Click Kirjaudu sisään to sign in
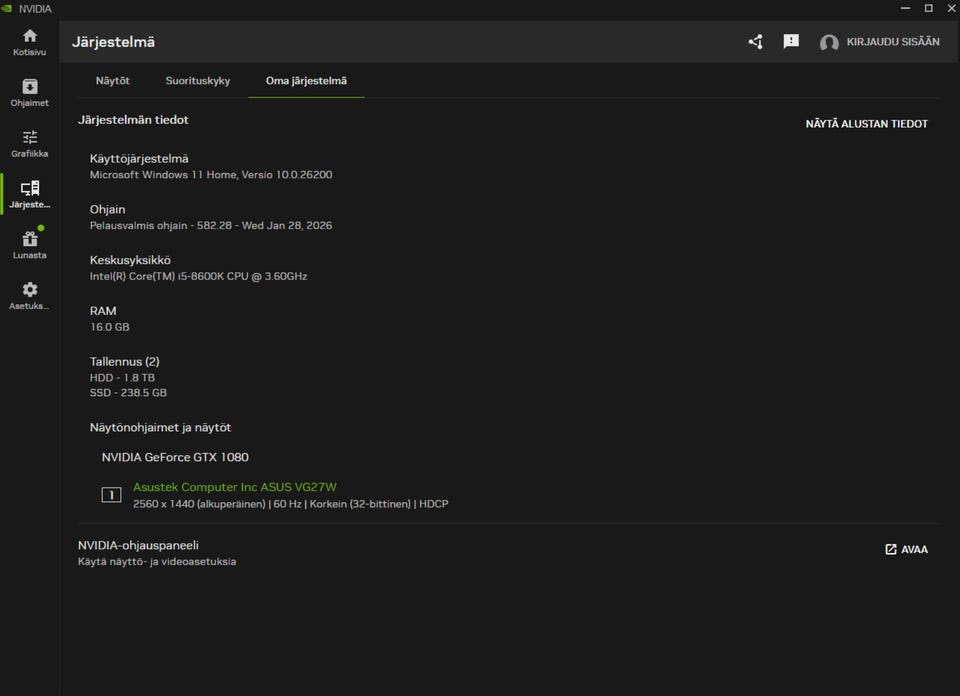960x696 pixels. (892, 42)
